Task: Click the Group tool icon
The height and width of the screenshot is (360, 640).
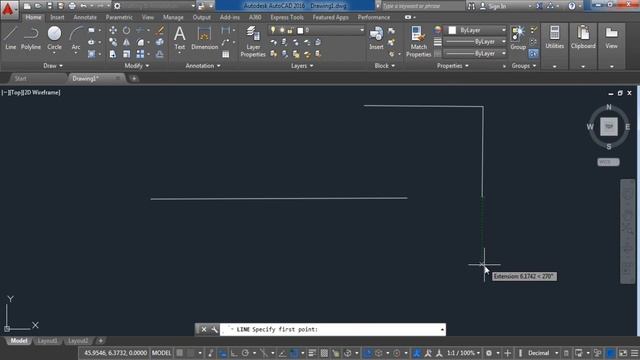Action: pyautogui.click(x=518, y=38)
